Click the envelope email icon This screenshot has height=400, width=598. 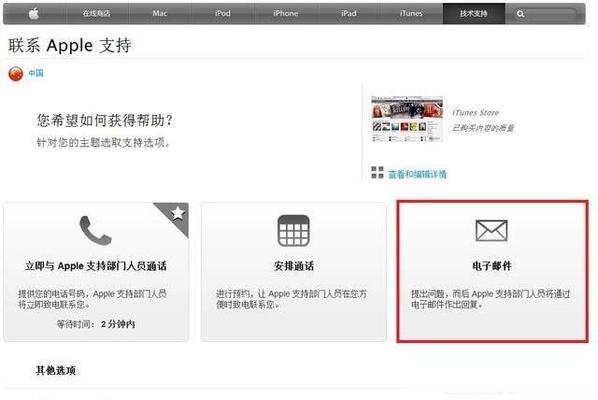tap(492, 230)
